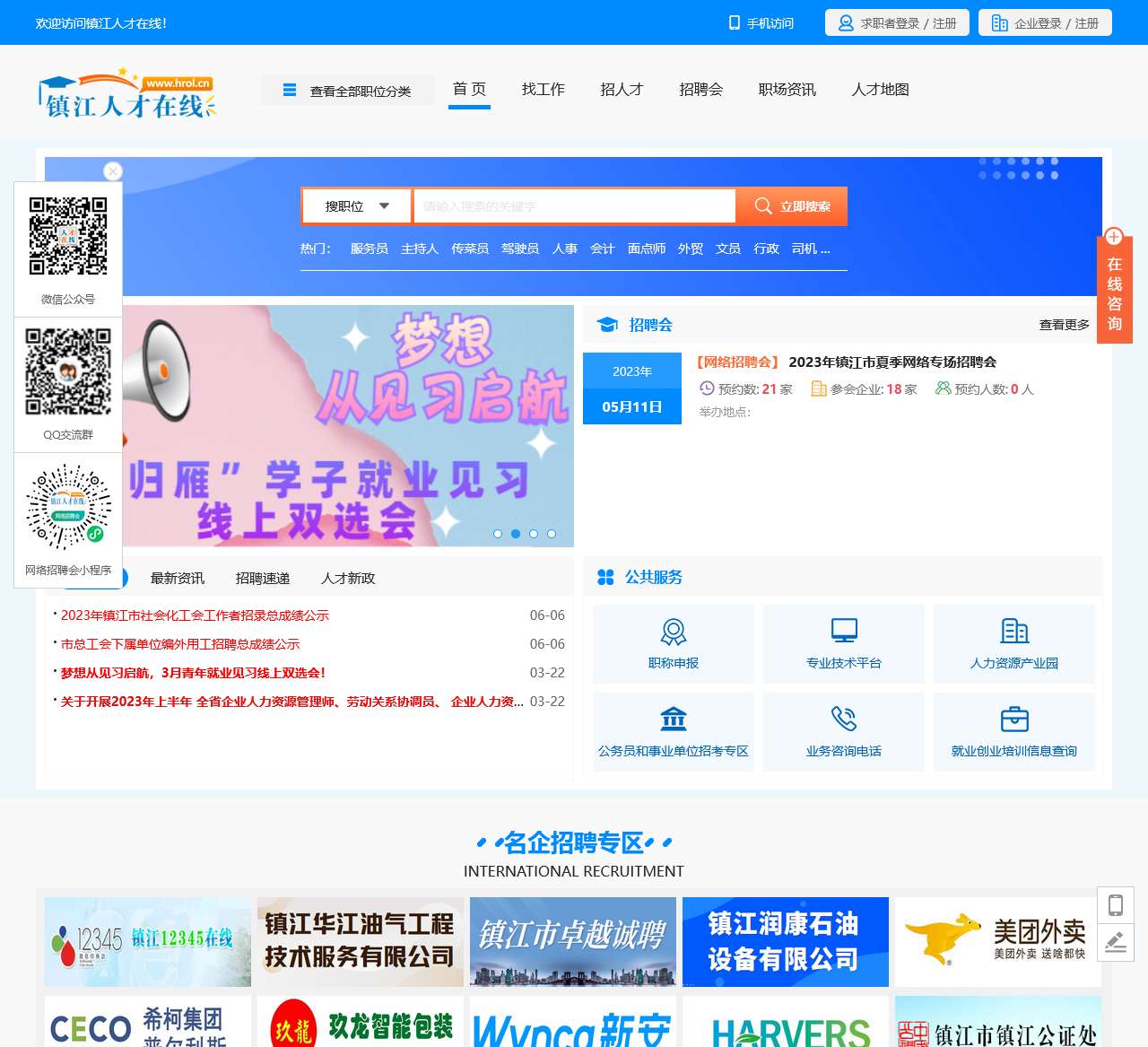1148x1047 pixels.
Task: Open 就业创业培训信息查询 briefcase icon
Action: click(1014, 719)
